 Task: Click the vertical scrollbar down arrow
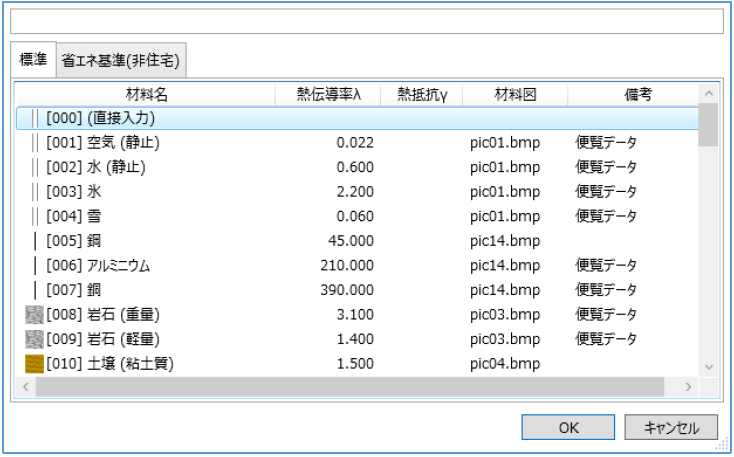(708, 367)
